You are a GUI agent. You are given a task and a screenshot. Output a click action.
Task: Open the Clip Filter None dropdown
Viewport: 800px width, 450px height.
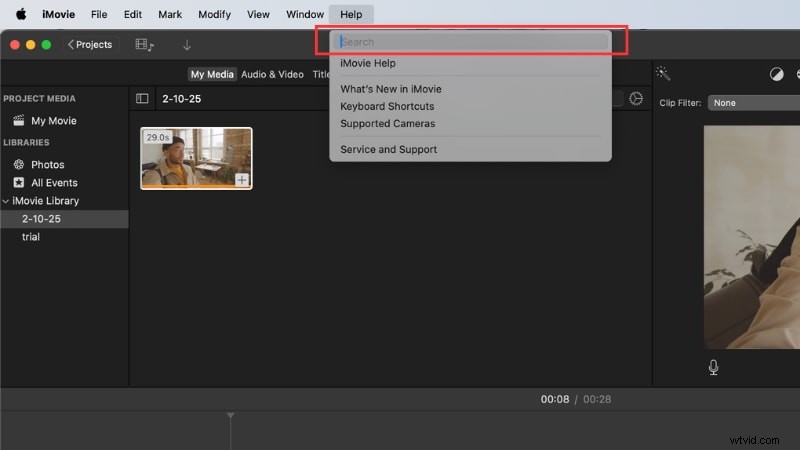754,103
